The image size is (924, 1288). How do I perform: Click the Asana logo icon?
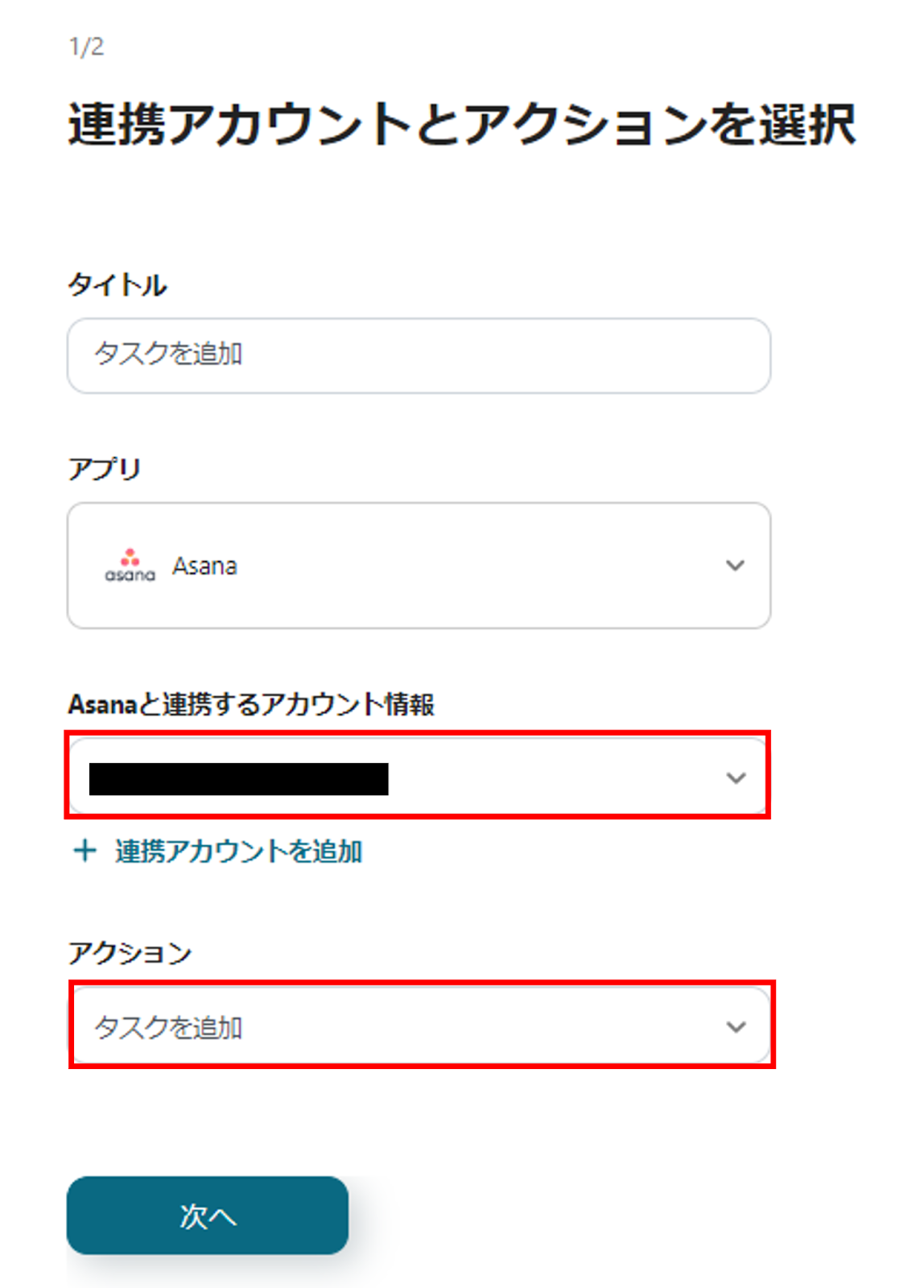[130, 566]
